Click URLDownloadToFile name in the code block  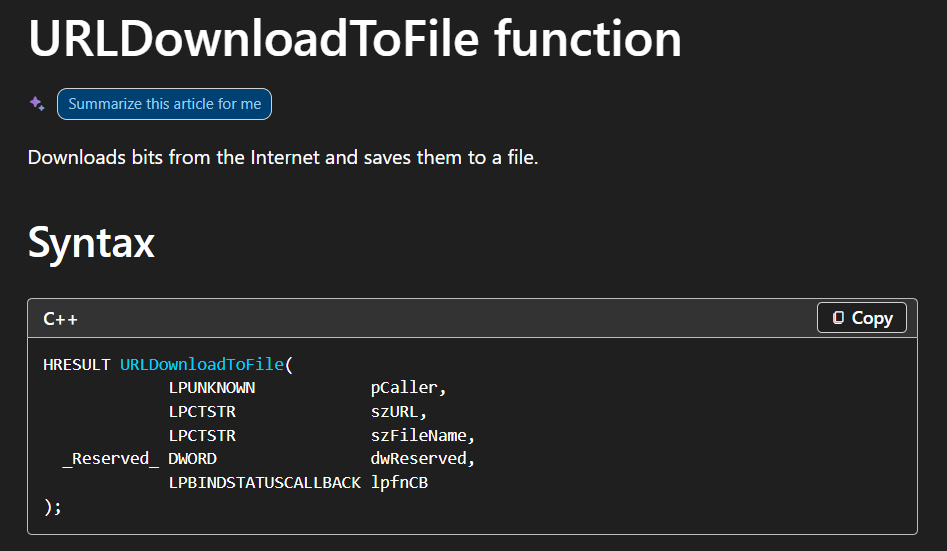[x=202, y=365]
